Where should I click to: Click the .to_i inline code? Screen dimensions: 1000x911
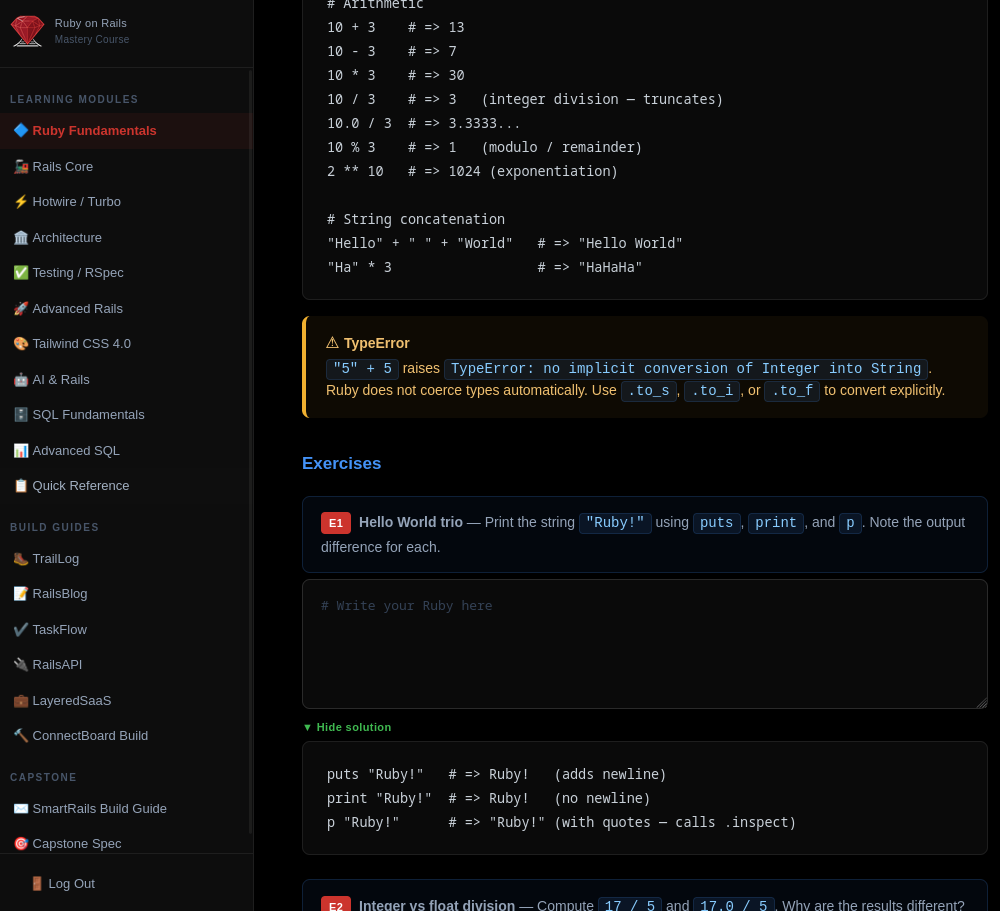(712, 390)
